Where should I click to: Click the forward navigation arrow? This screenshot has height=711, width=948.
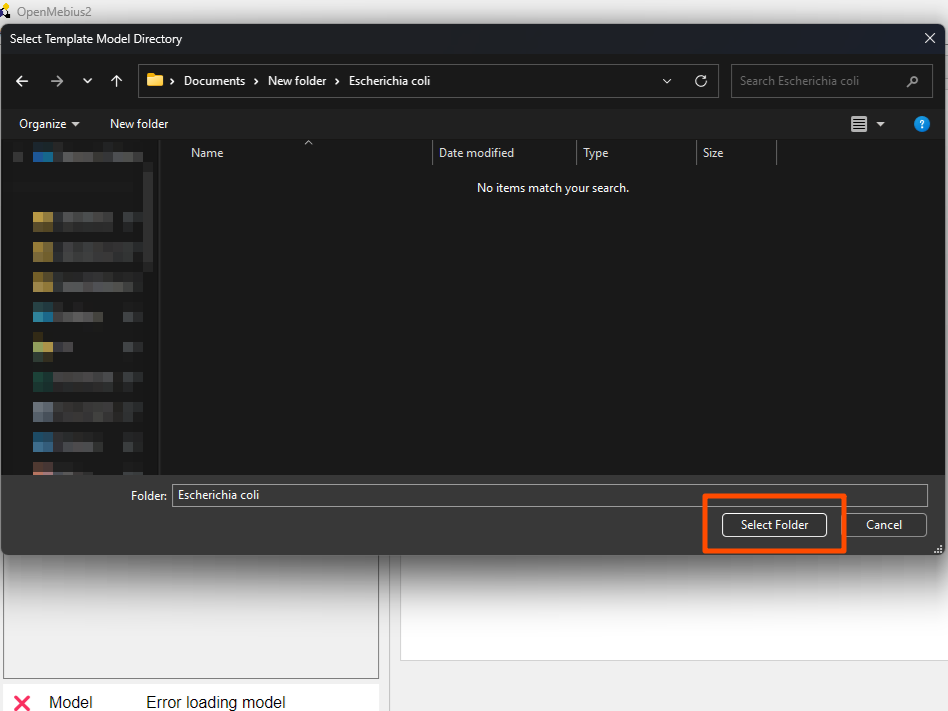[57, 81]
